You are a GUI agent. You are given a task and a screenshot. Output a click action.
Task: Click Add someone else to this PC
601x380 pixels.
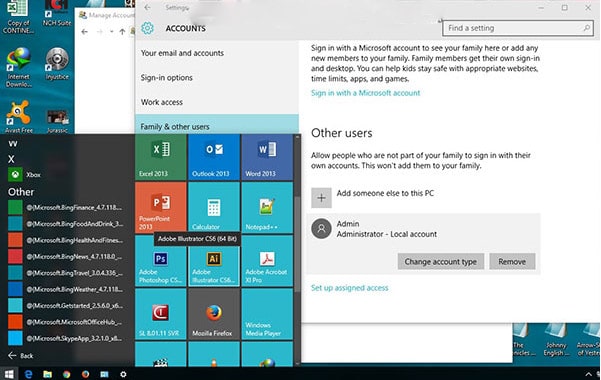point(385,193)
